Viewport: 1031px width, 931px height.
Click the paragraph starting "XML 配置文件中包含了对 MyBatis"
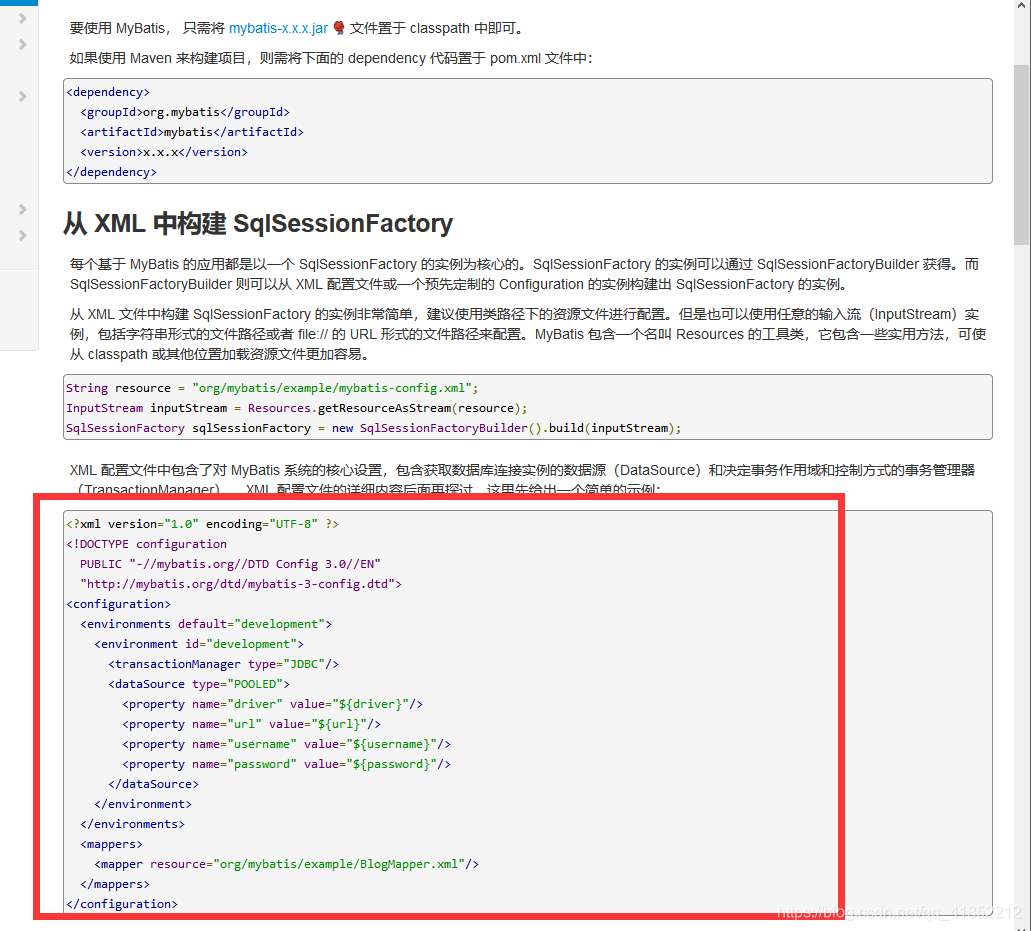[522, 479]
